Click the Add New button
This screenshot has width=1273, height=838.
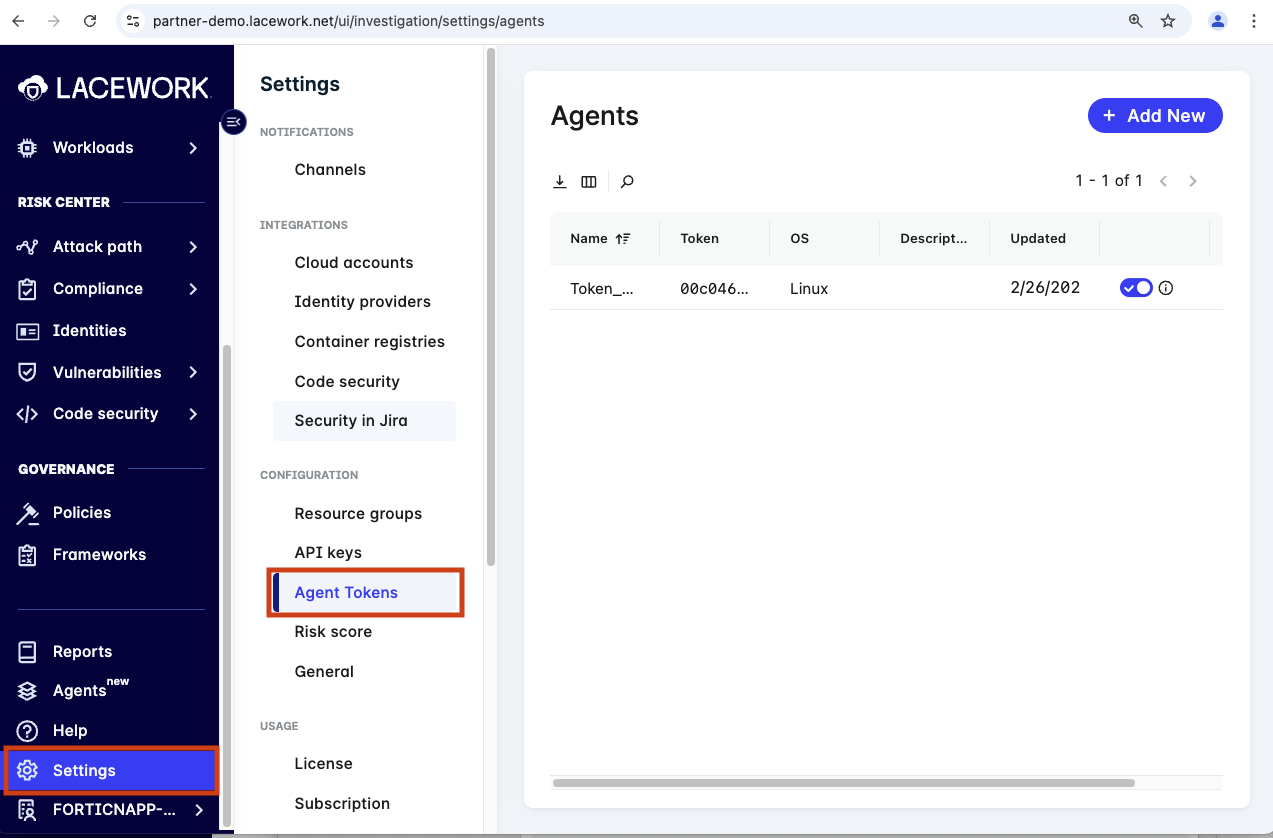coord(1155,116)
